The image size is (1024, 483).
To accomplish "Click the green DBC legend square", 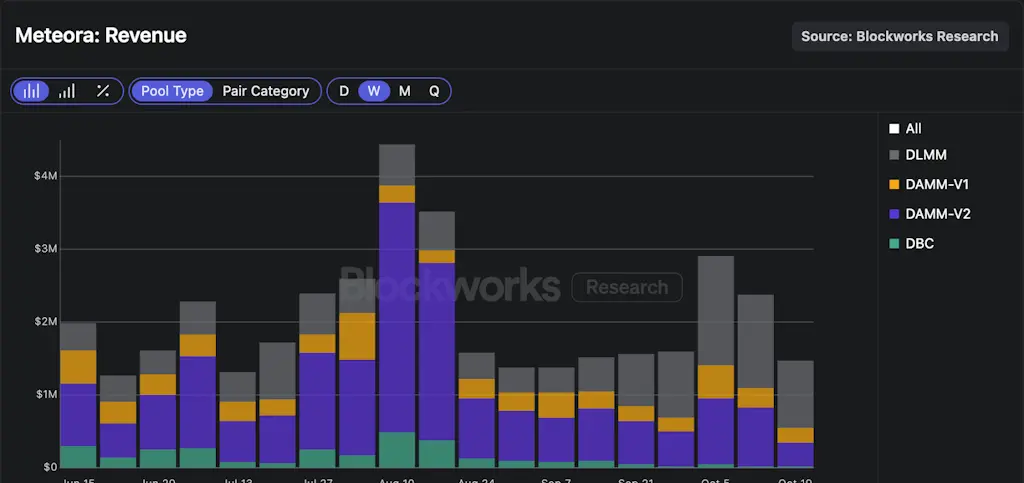I will click(x=894, y=243).
